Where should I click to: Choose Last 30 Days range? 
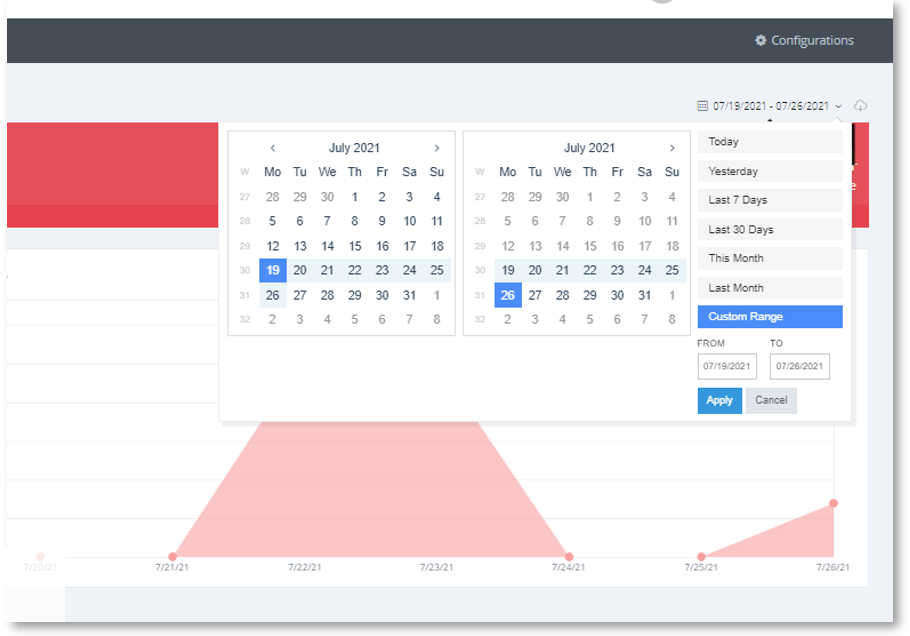(770, 229)
